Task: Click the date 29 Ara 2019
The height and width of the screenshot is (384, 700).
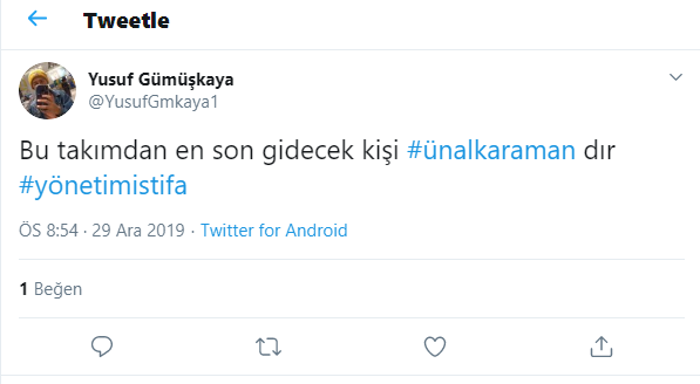Action: [x=138, y=230]
